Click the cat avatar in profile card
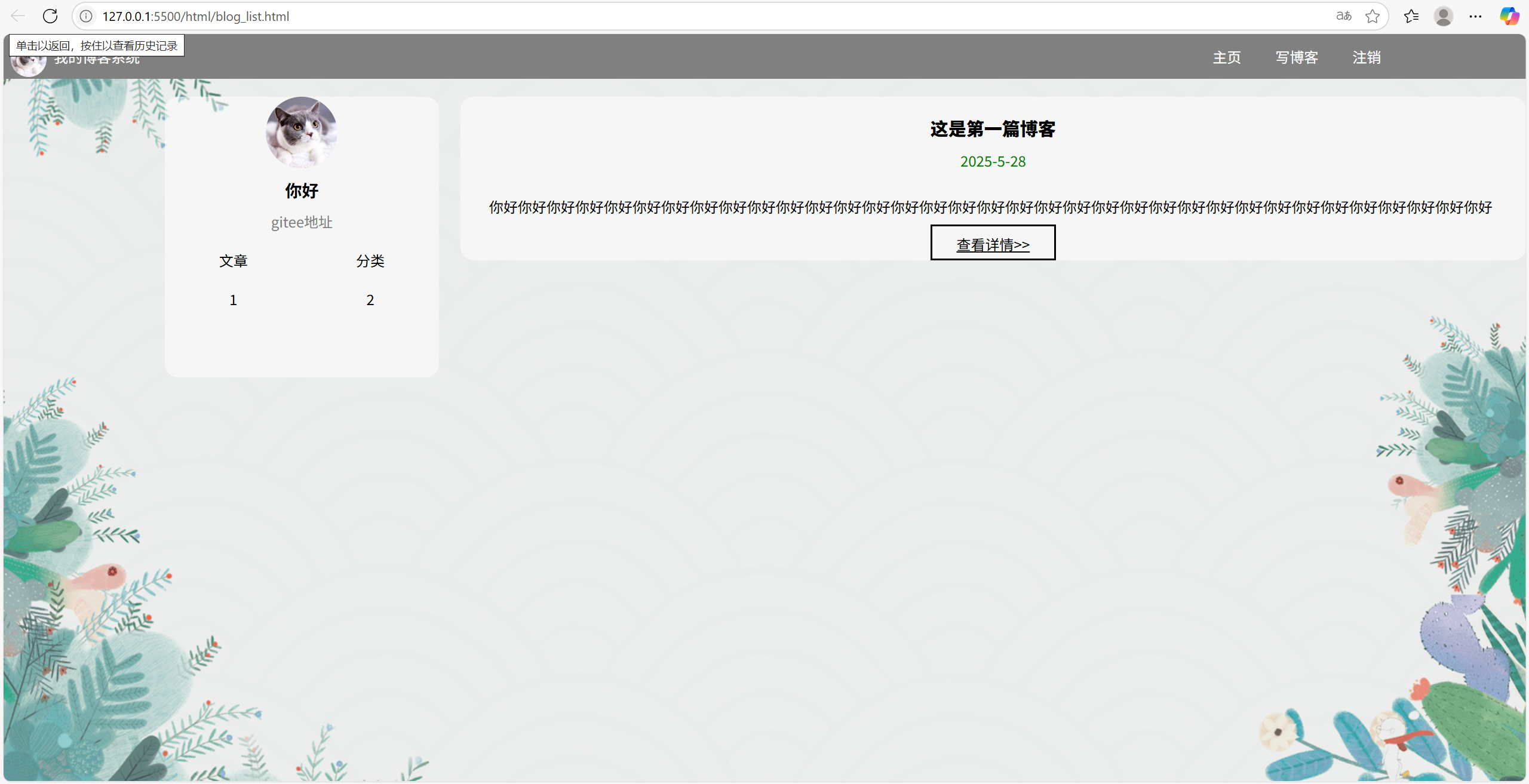 (302, 132)
